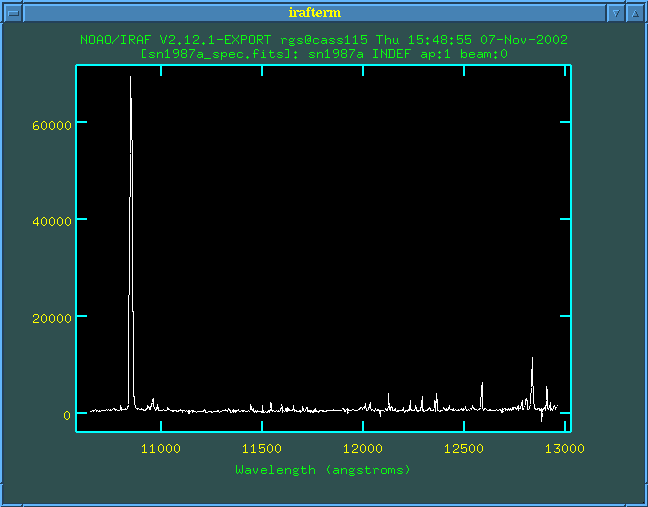Click the emission peak near 12580 angstroms
The height and width of the screenshot is (507, 648).
coord(482,384)
